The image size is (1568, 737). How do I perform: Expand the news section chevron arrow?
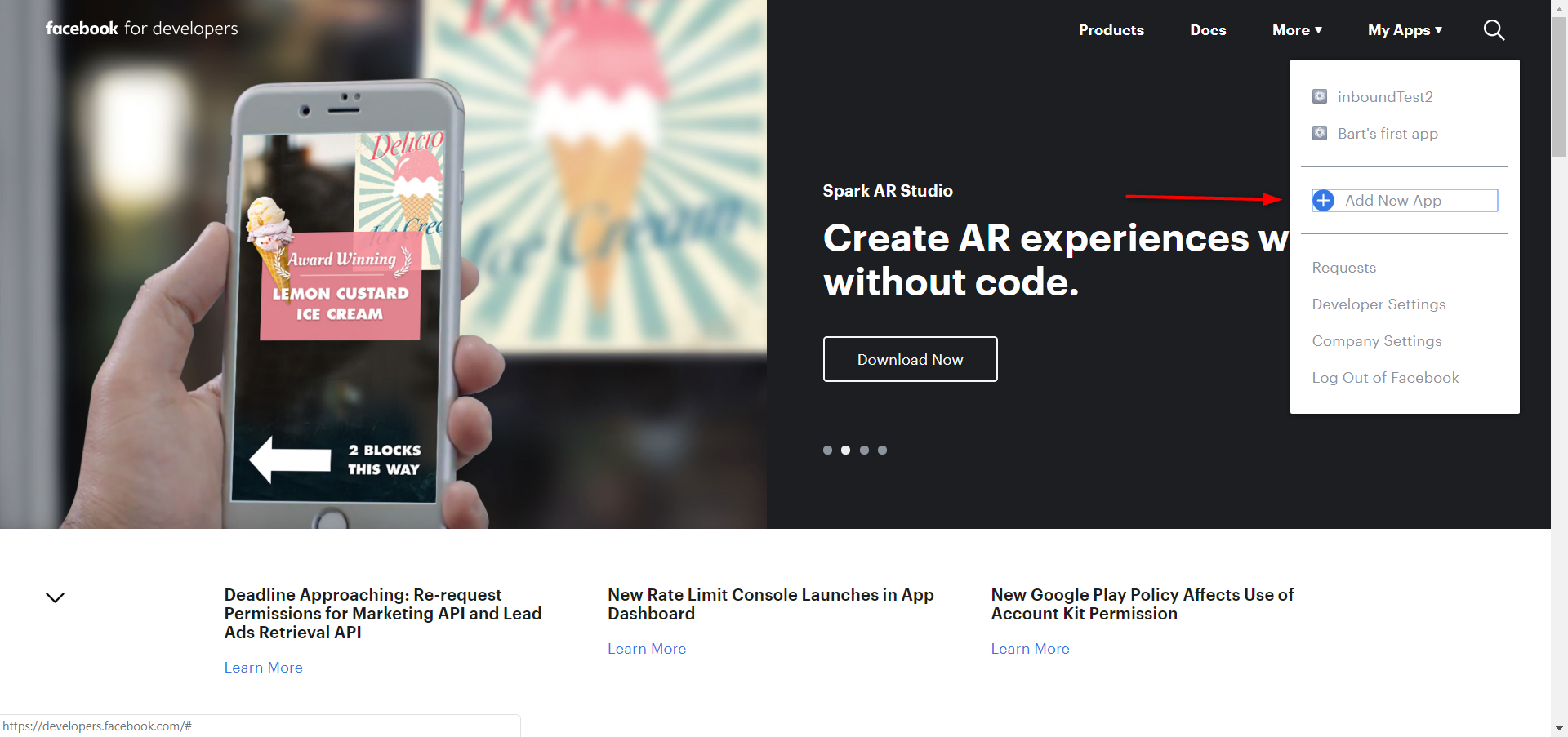click(x=55, y=597)
